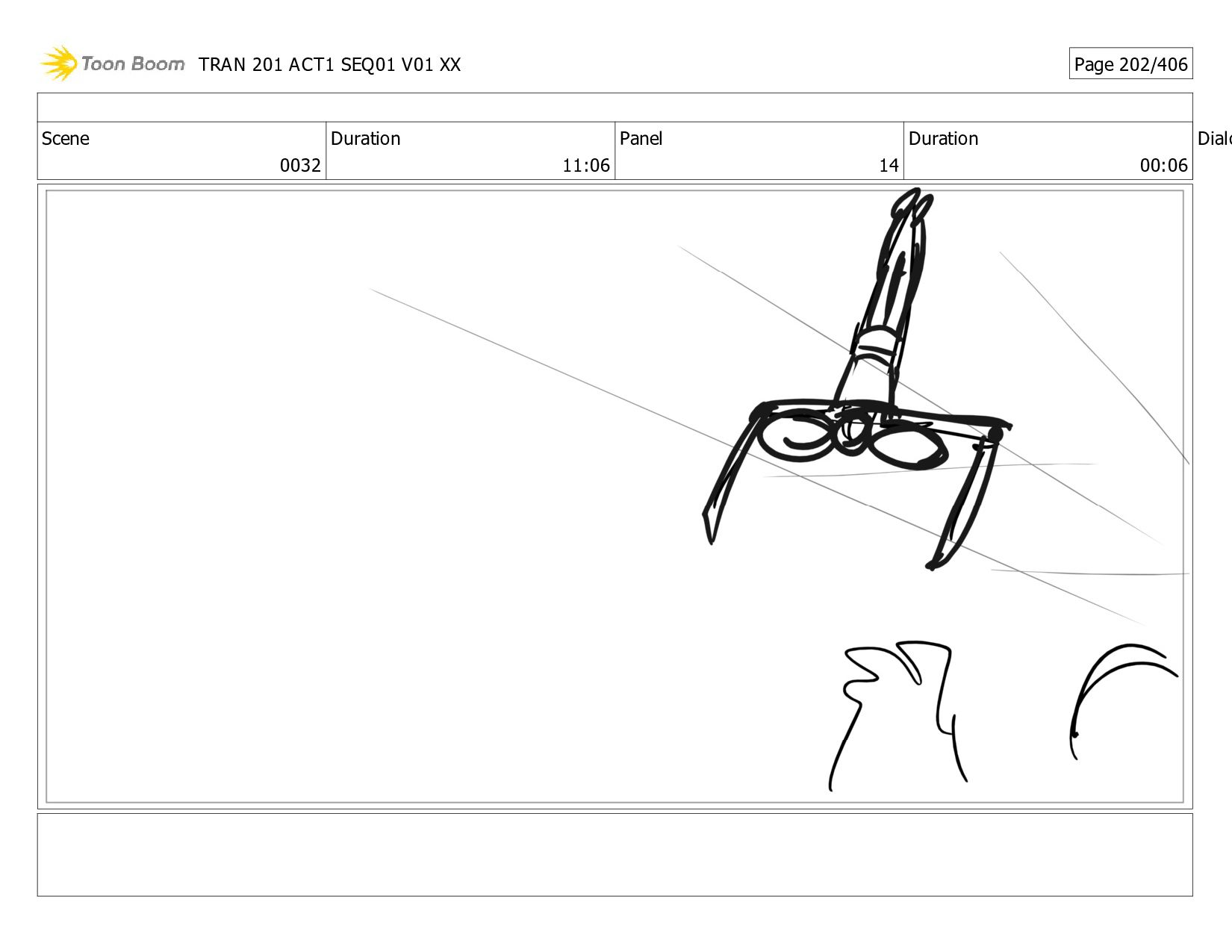Image resolution: width=1232 pixels, height=952 pixels.
Task: Click the 'Page 202/406' page indicator
Action: 1130,64
